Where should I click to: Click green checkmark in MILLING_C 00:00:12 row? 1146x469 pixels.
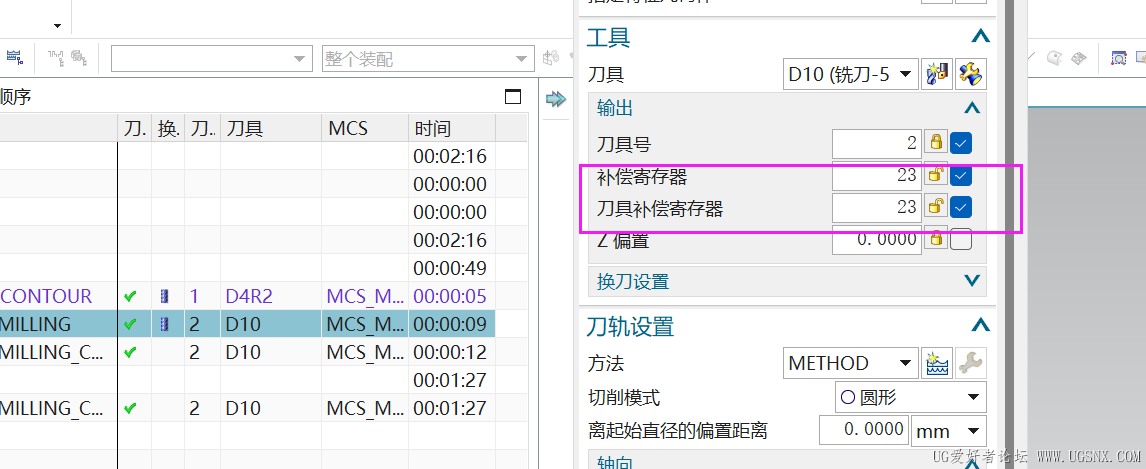130,351
